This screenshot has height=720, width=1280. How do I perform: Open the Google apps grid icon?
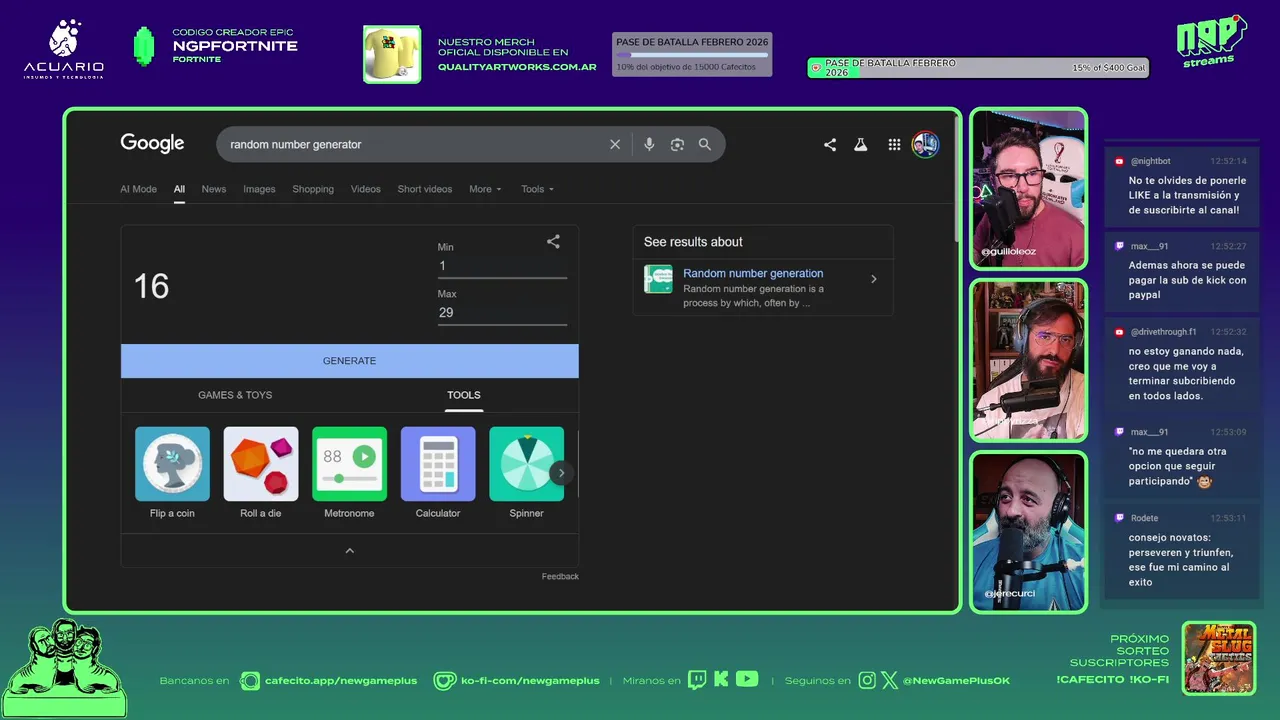pos(894,144)
